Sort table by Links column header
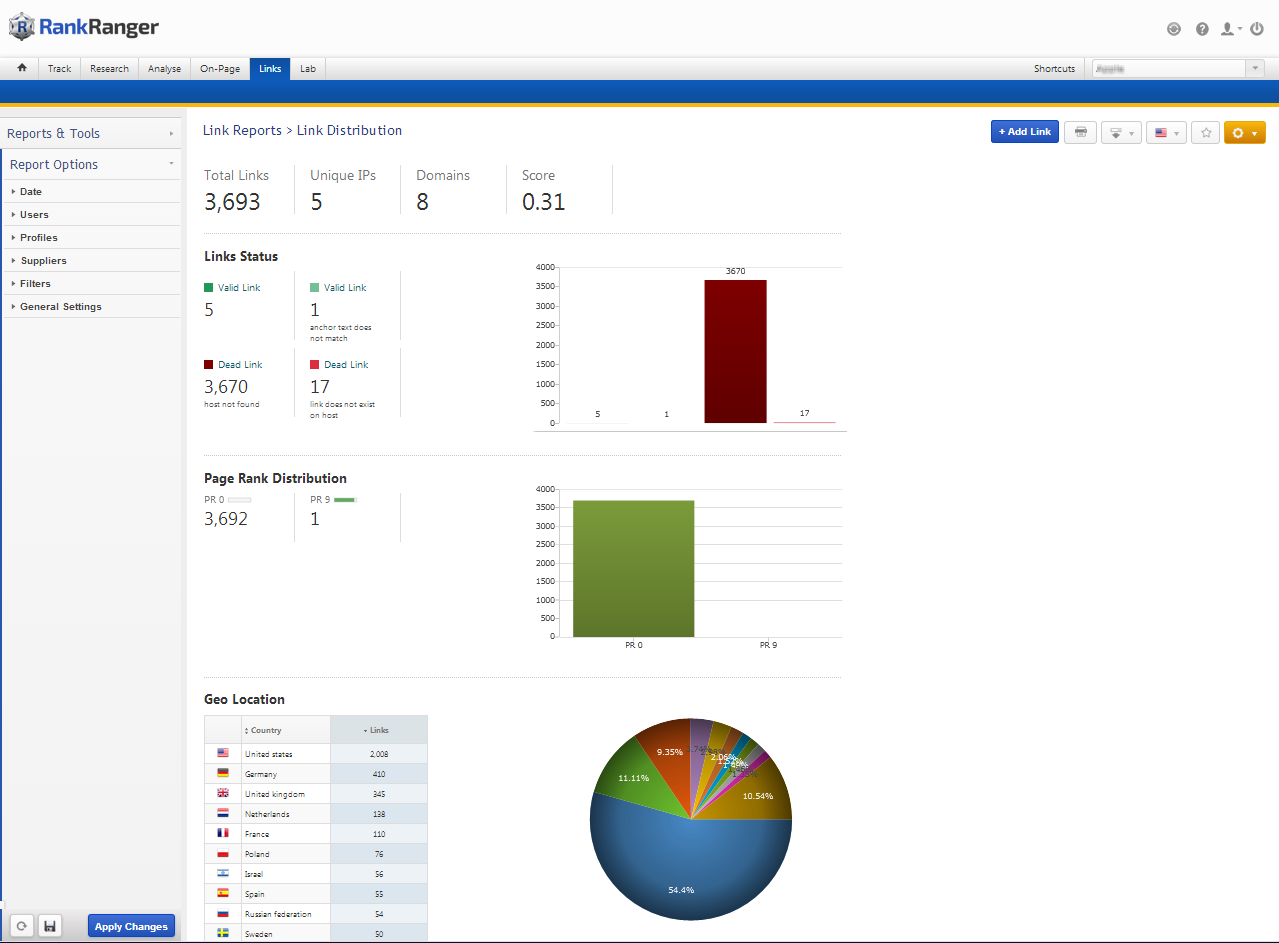The image size is (1279, 943). [x=378, y=730]
